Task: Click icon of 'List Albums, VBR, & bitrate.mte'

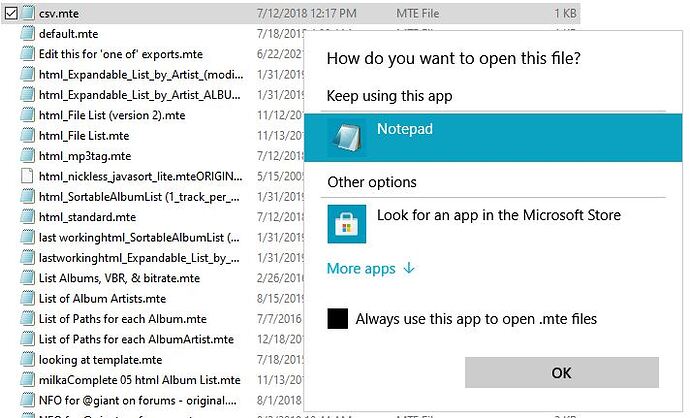Action: [x=28, y=278]
